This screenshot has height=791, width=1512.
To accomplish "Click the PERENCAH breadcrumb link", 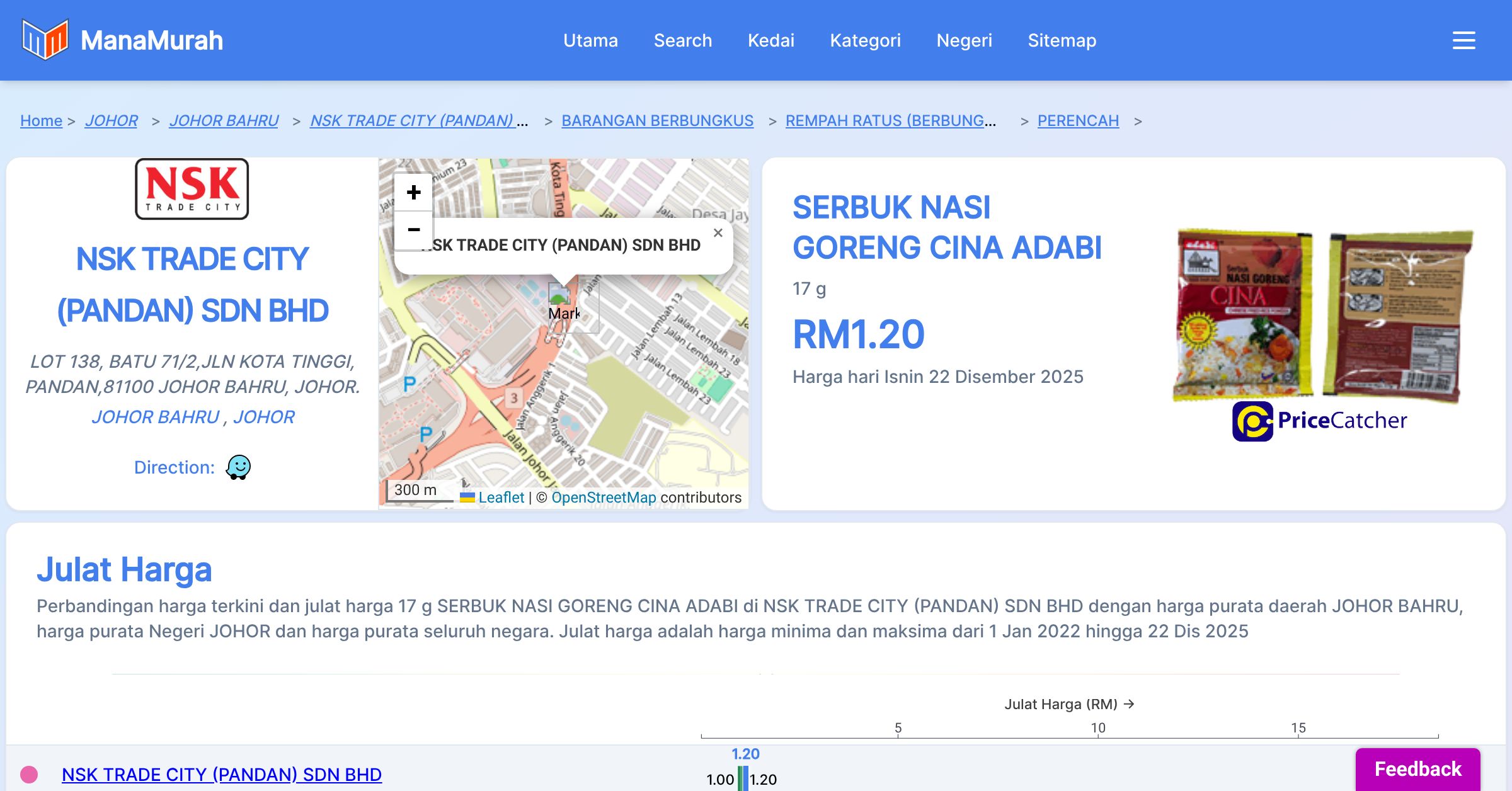I will [x=1078, y=120].
